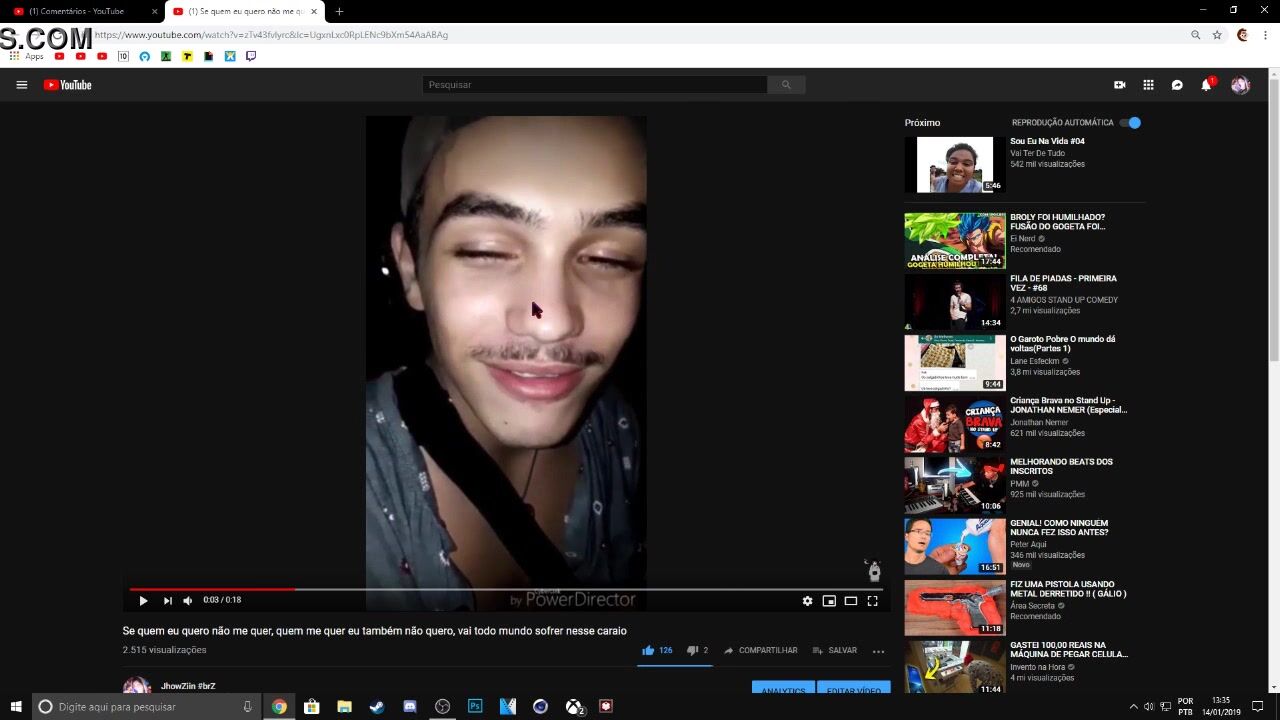This screenshot has height=720, width=1280.
Task: Open the Sou Eu Na Vida #04 thumbnail
Action: click(954, 165)
